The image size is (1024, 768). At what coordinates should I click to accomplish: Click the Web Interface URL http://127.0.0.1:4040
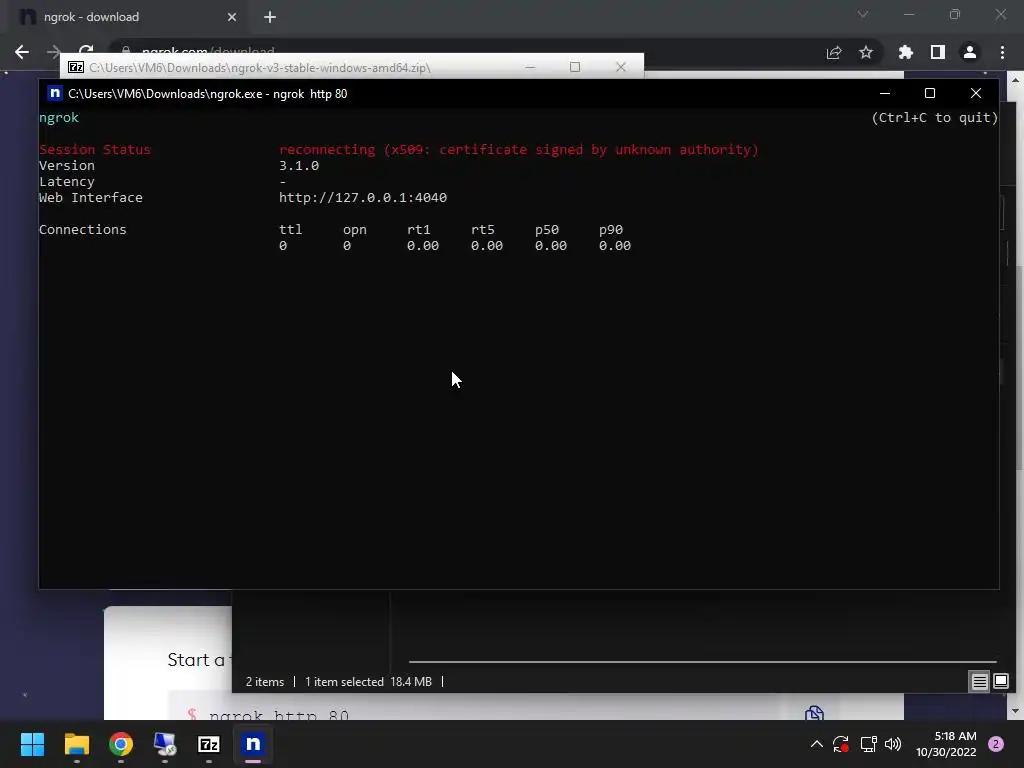[363, 197]
